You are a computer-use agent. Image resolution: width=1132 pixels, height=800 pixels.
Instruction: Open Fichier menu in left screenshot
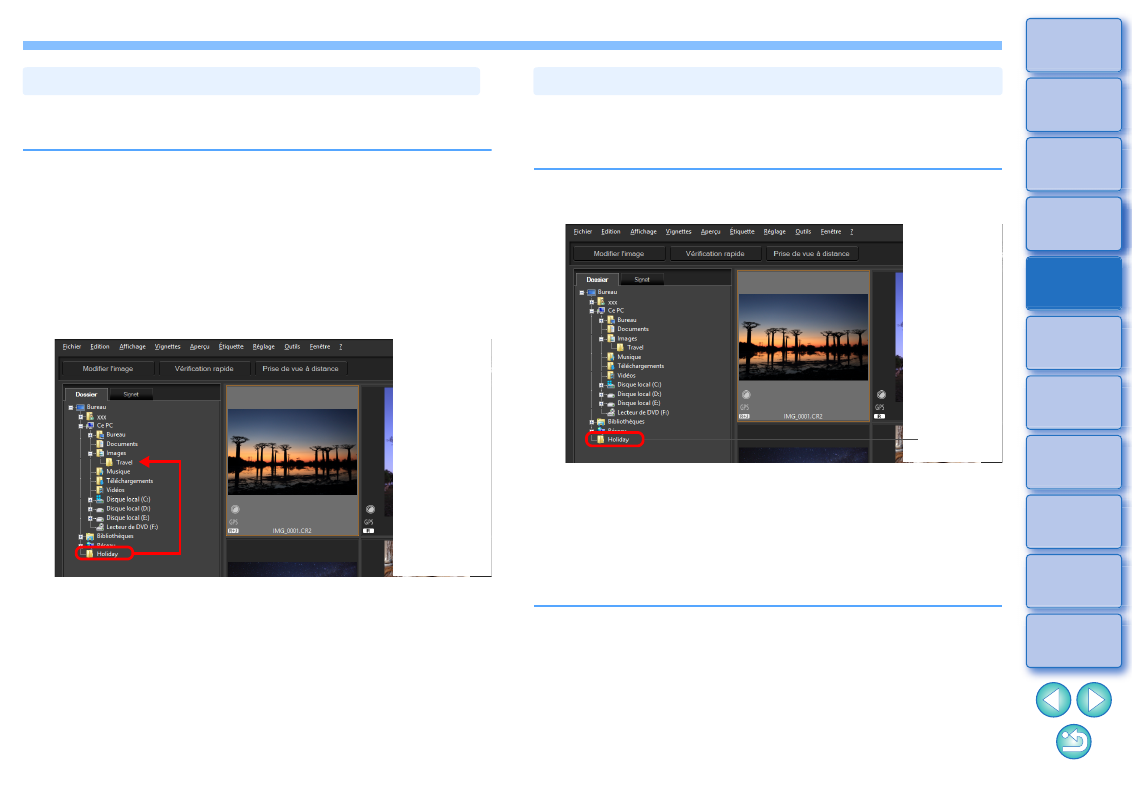coord(71,347)
